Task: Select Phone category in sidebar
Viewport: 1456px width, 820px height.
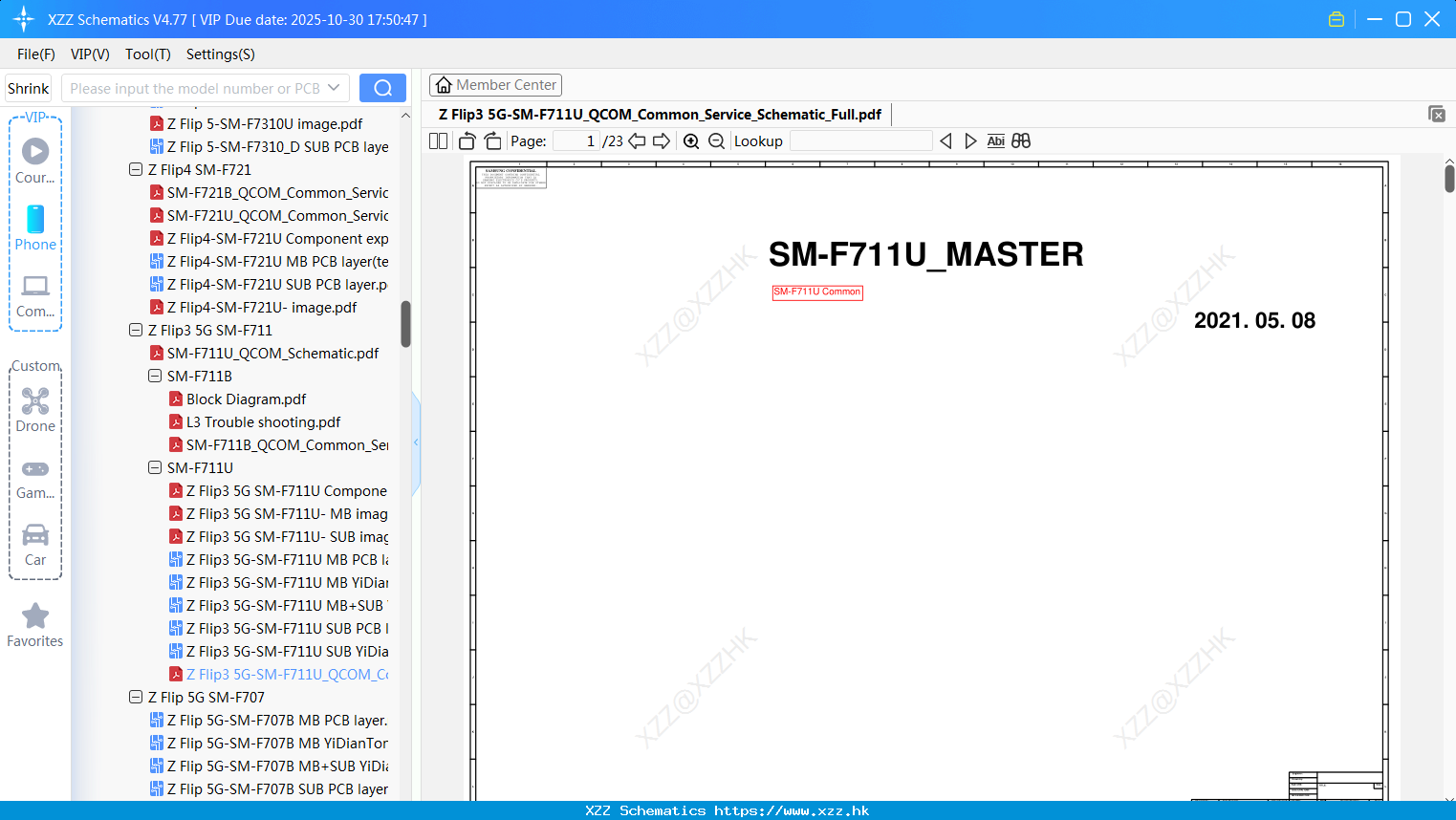Action: pos(35,227)
